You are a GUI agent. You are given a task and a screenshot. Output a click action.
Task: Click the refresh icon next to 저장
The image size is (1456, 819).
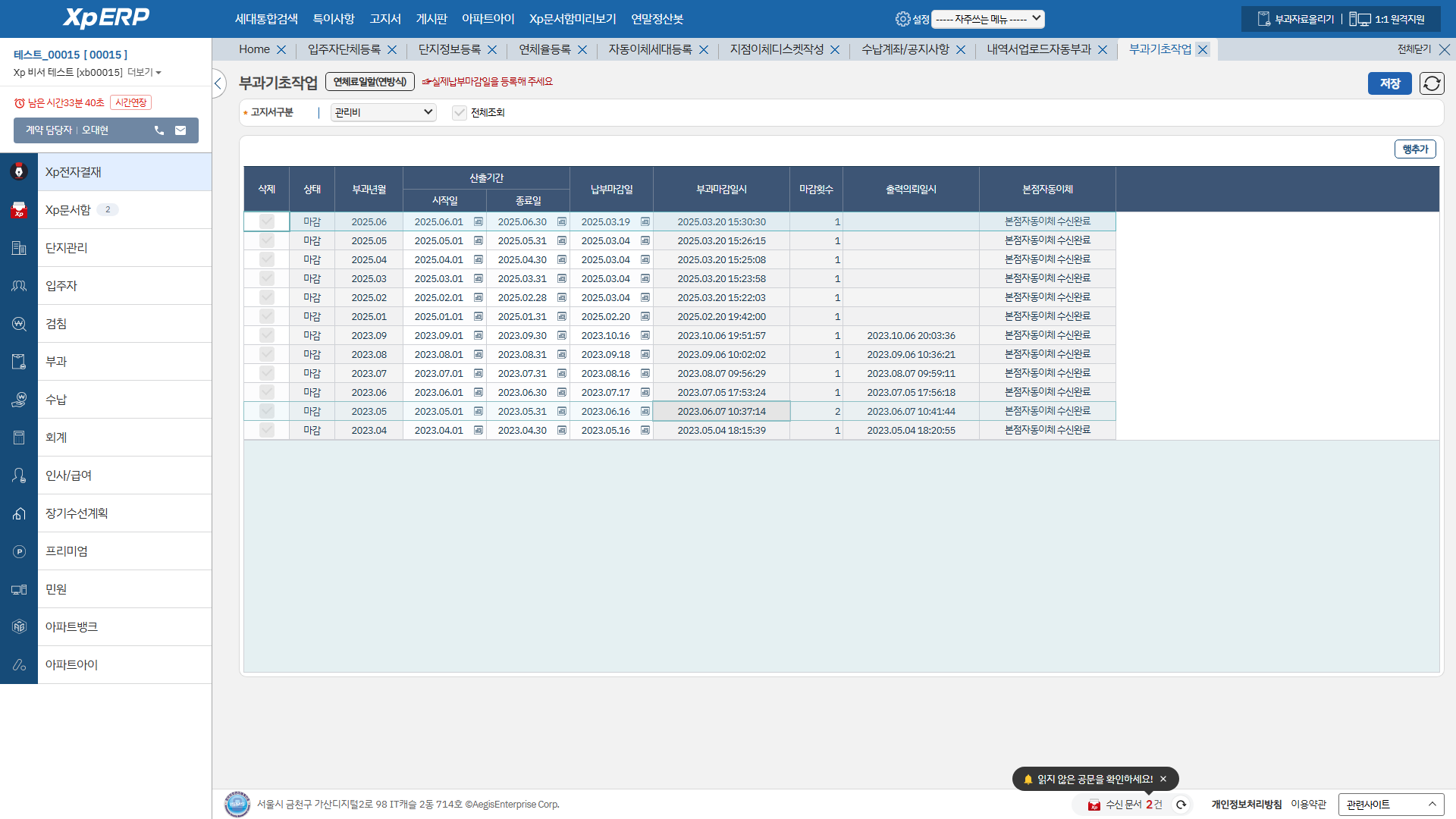coord(1431,83)
